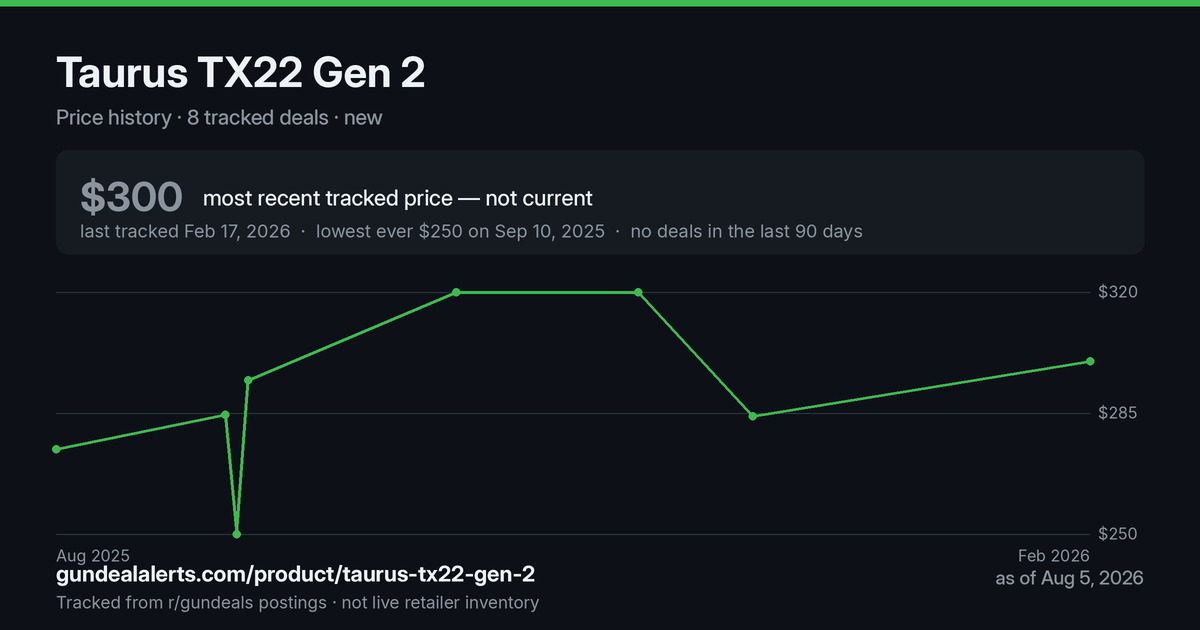Viewport: 1200px width, 630px height.
Task: Click the $320 axis label
Action: click(1119, 292)
